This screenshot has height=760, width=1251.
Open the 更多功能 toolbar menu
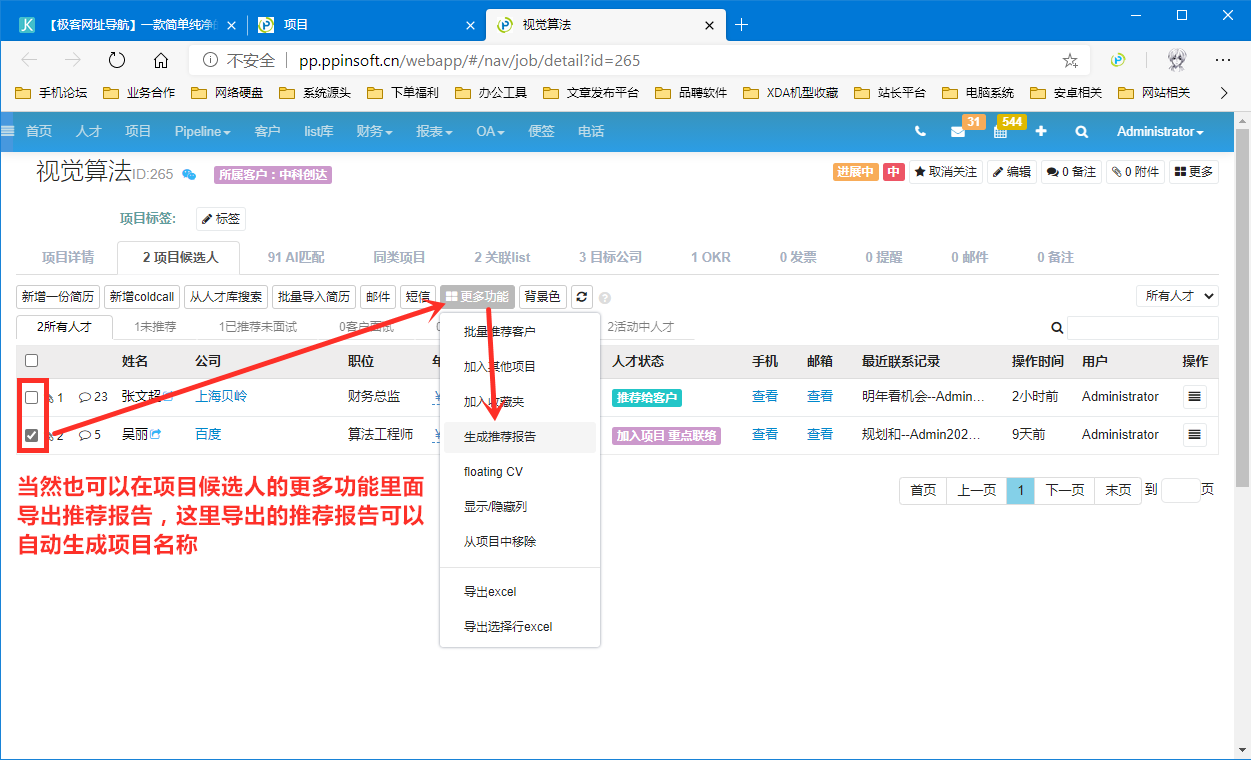(477, 296)
